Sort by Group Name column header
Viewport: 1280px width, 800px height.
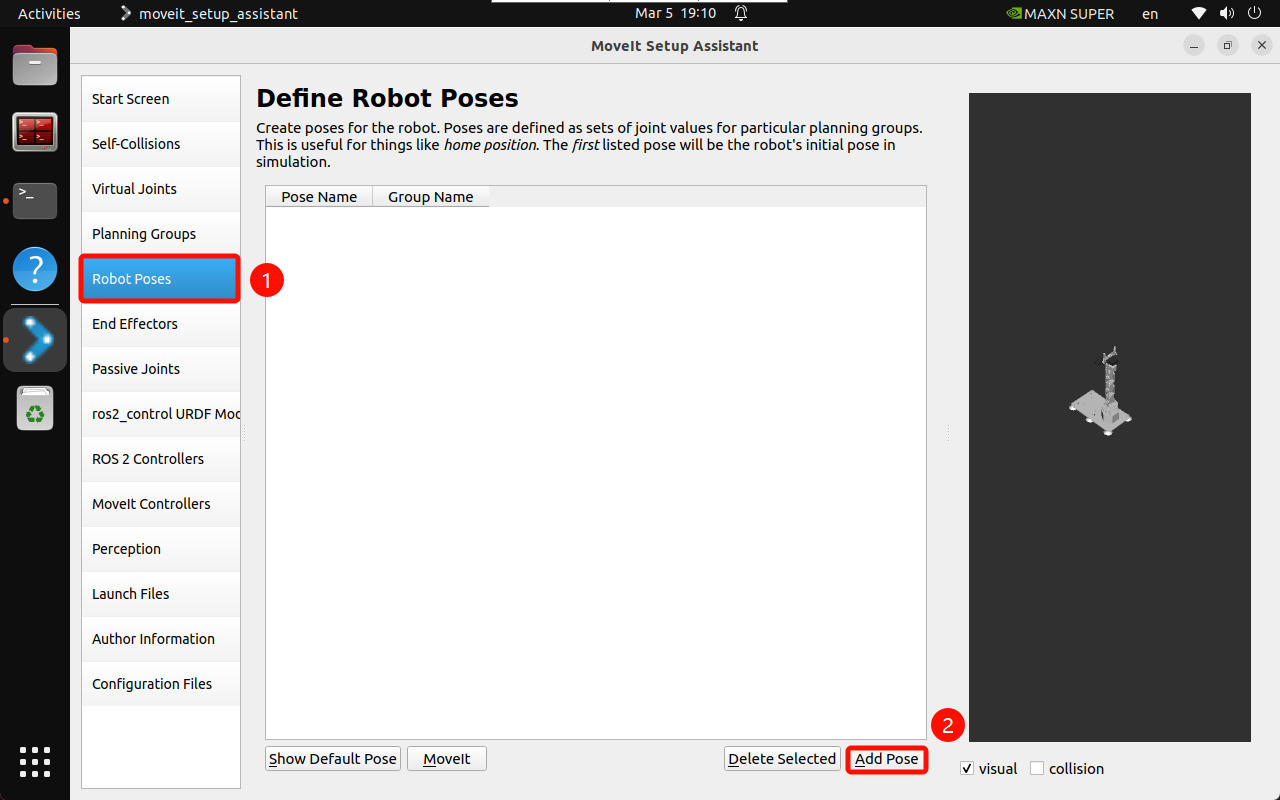tap(431, 197)
